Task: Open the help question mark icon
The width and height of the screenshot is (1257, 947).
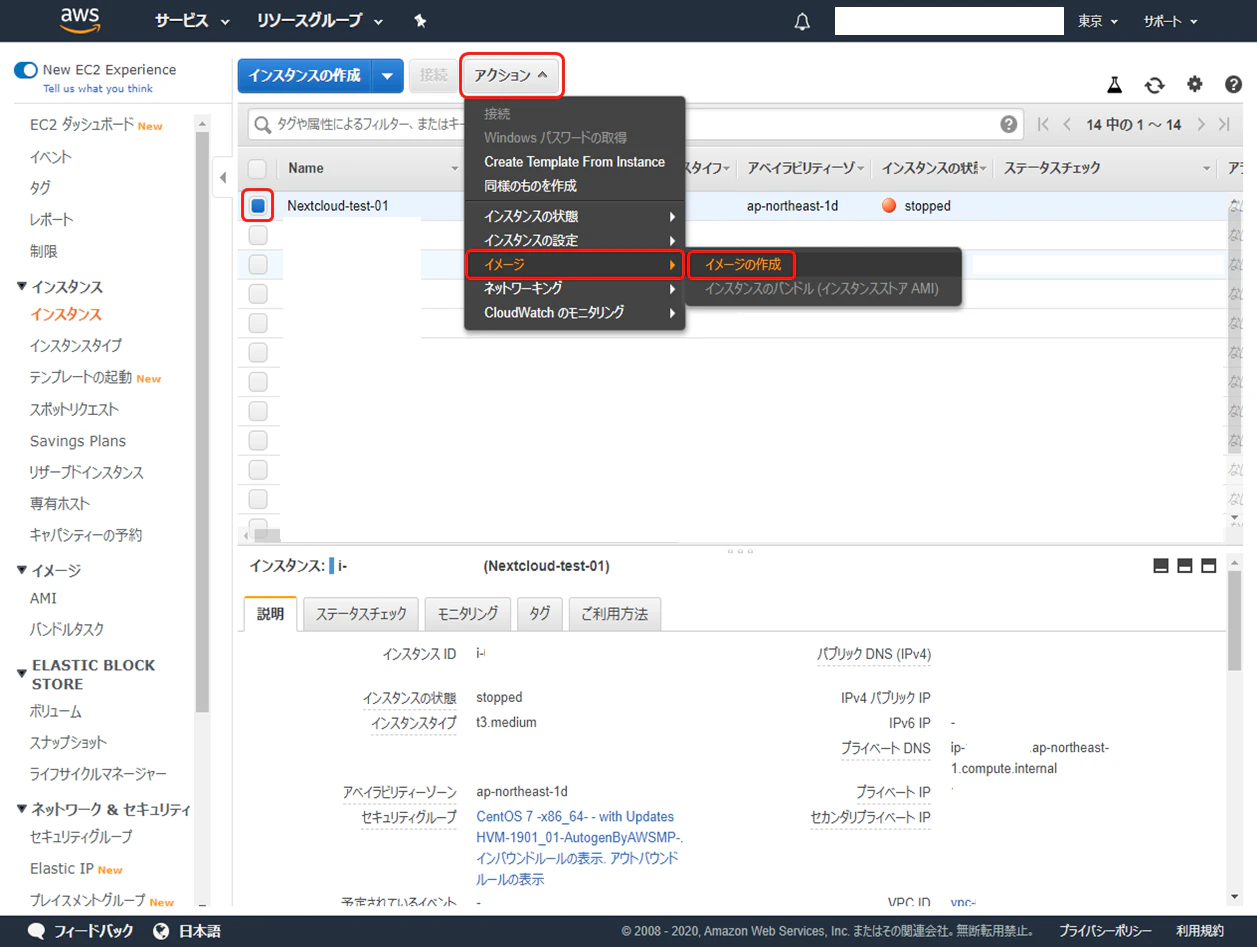Action: pos(1234,85)
